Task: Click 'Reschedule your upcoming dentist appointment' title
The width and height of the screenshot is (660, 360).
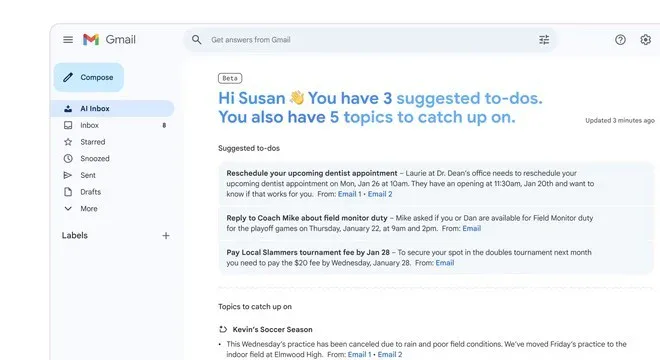Action: (x=311, y=173)
